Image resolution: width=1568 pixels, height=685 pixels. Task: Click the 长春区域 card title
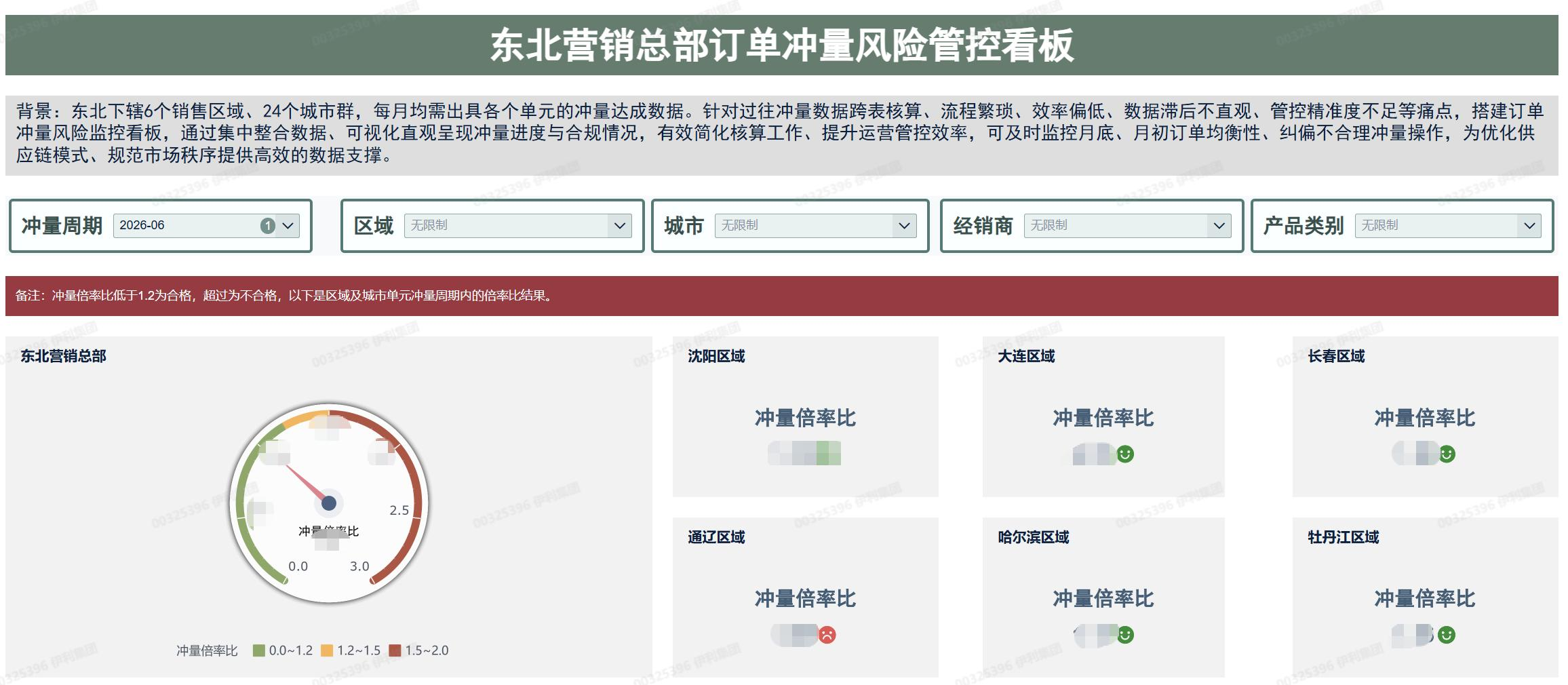click(x=1336, y=356)
